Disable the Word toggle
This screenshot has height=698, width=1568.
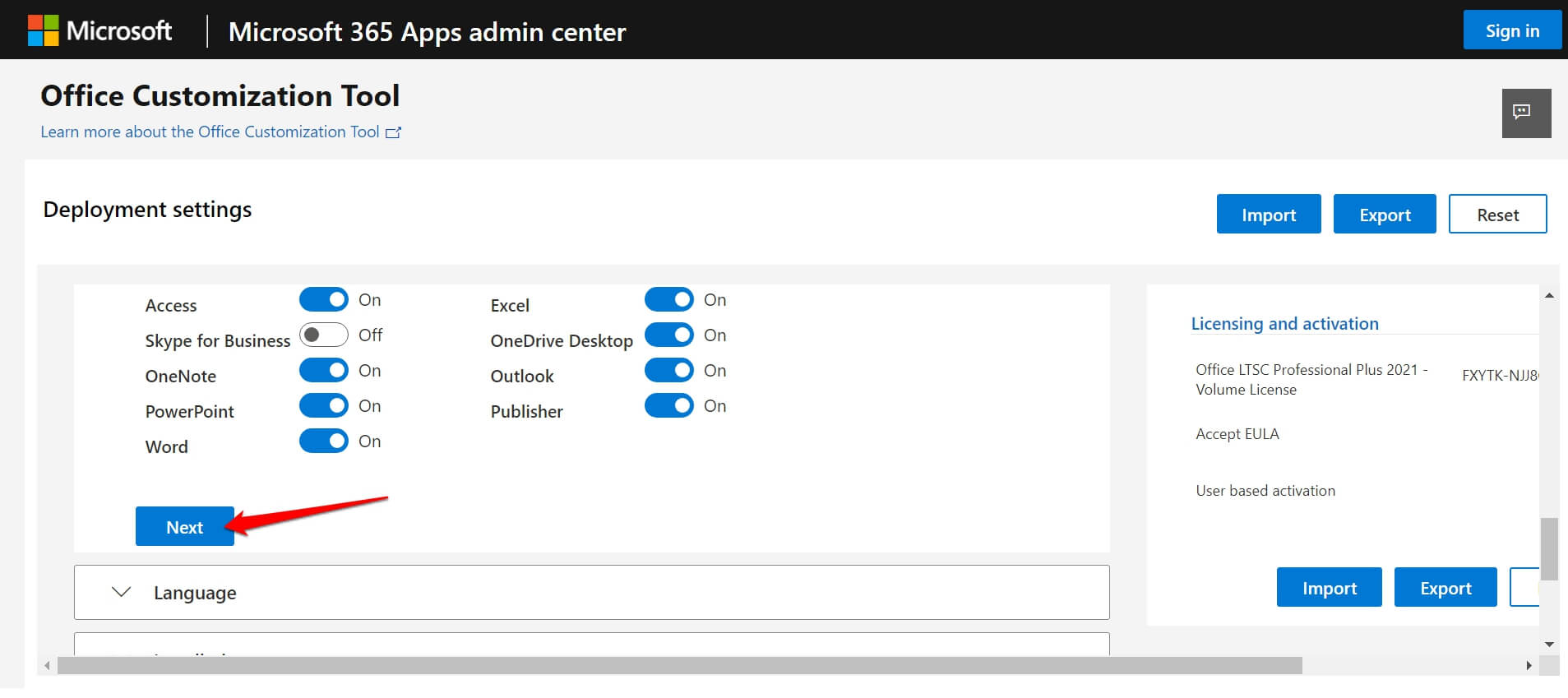pos(324,441)
